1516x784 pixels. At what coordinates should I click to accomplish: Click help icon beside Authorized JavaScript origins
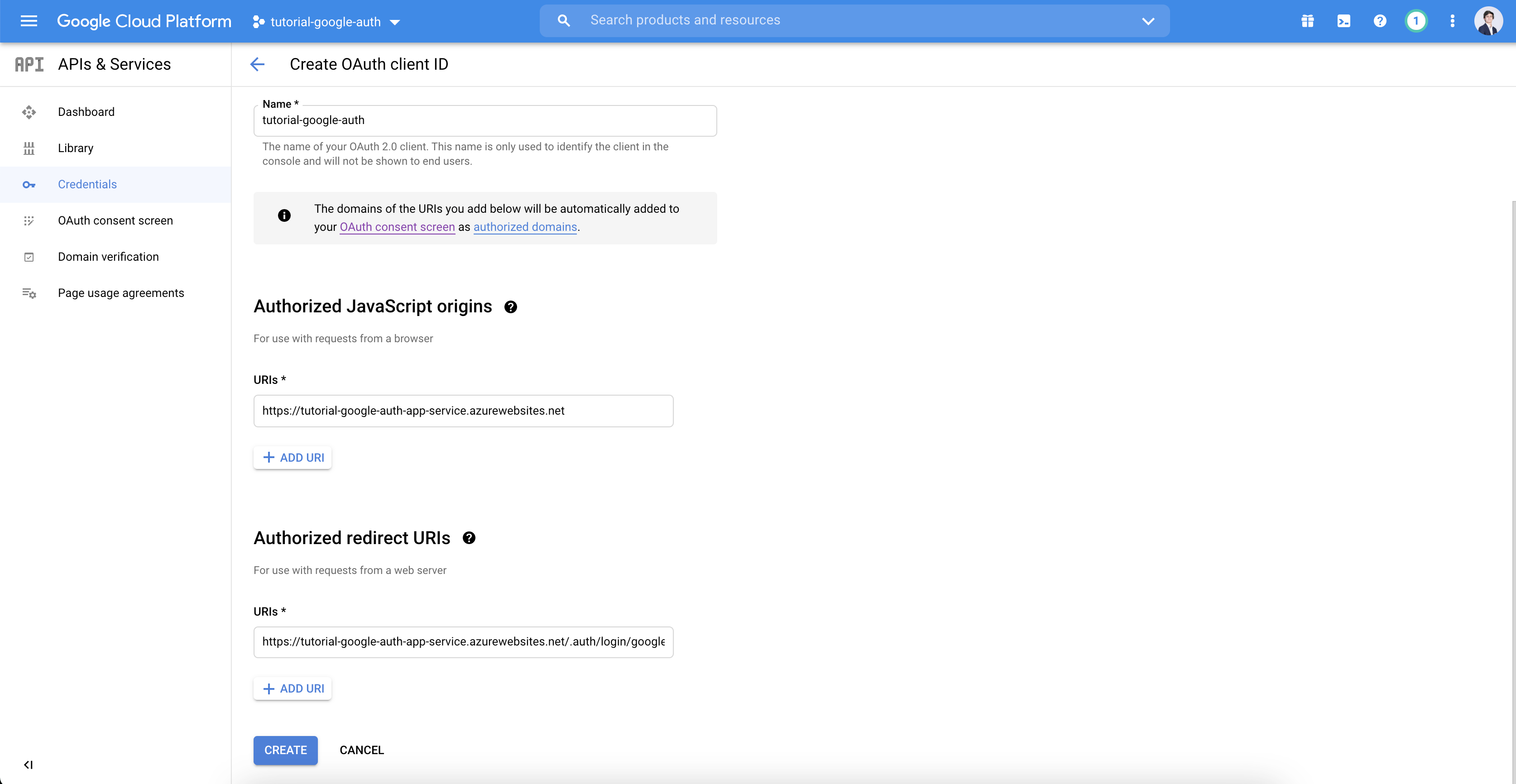pos(510,306)
